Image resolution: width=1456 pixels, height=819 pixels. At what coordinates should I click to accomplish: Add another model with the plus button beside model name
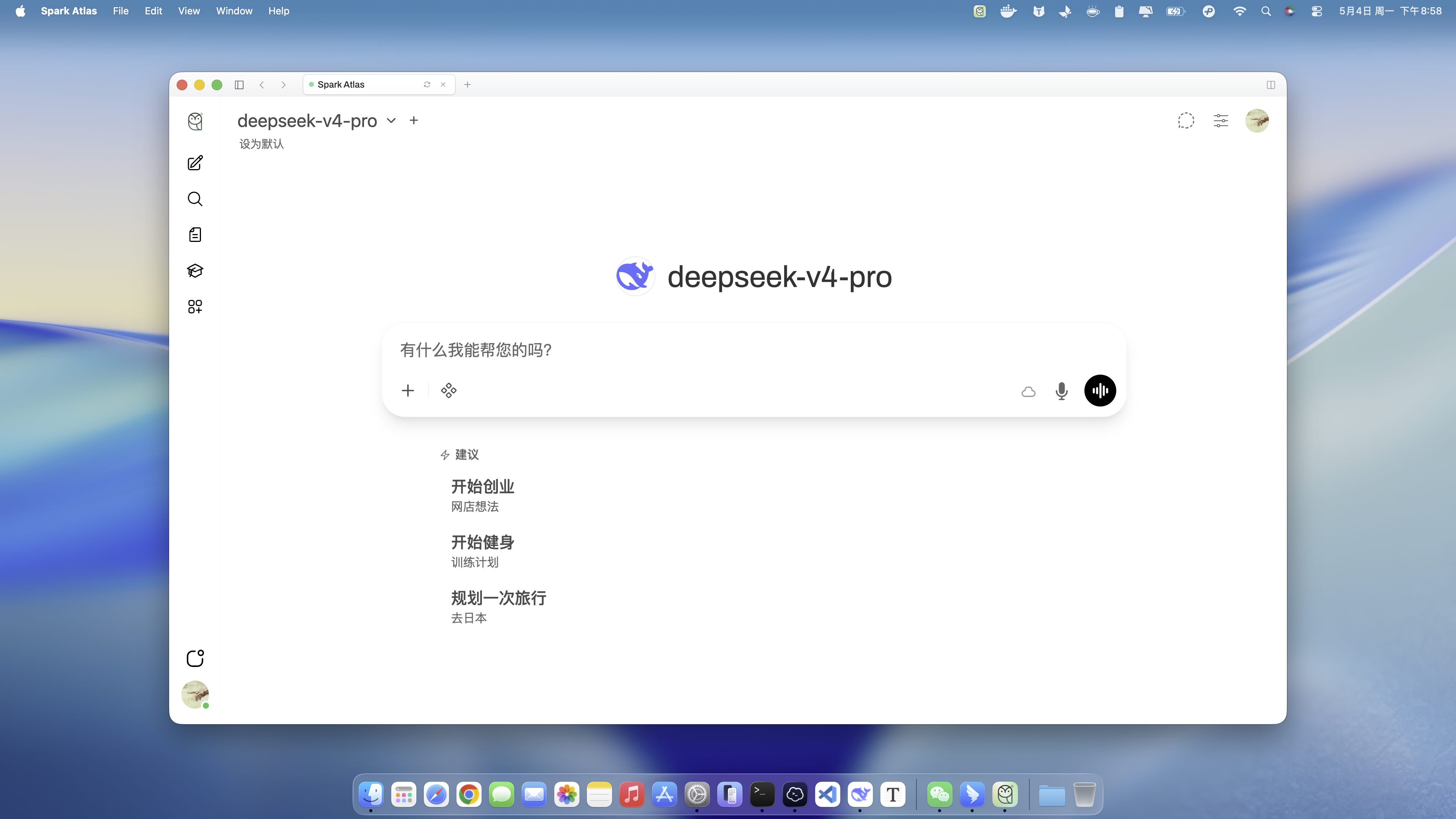tap(414, 121)
